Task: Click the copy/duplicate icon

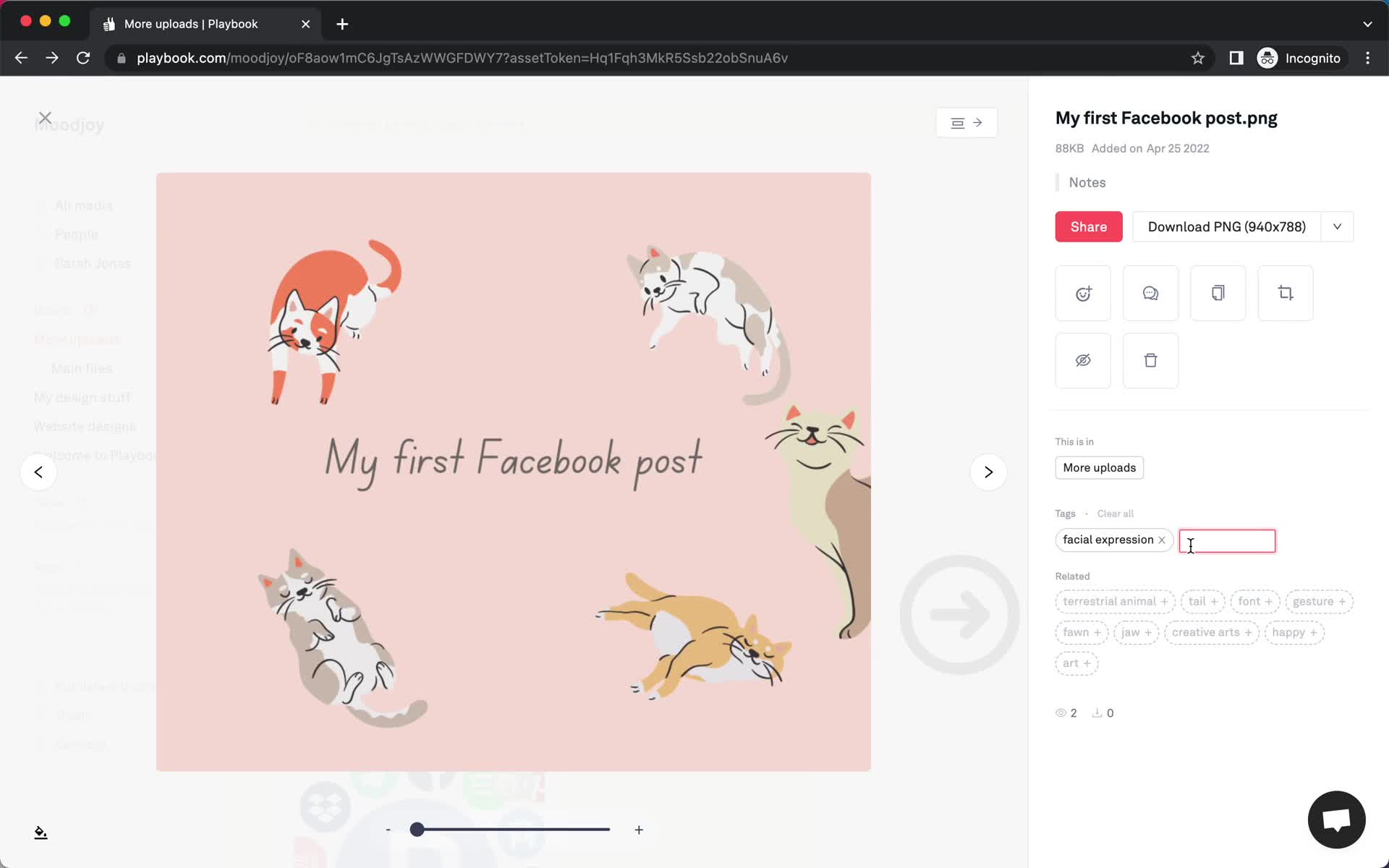Action: point(1218,293)
